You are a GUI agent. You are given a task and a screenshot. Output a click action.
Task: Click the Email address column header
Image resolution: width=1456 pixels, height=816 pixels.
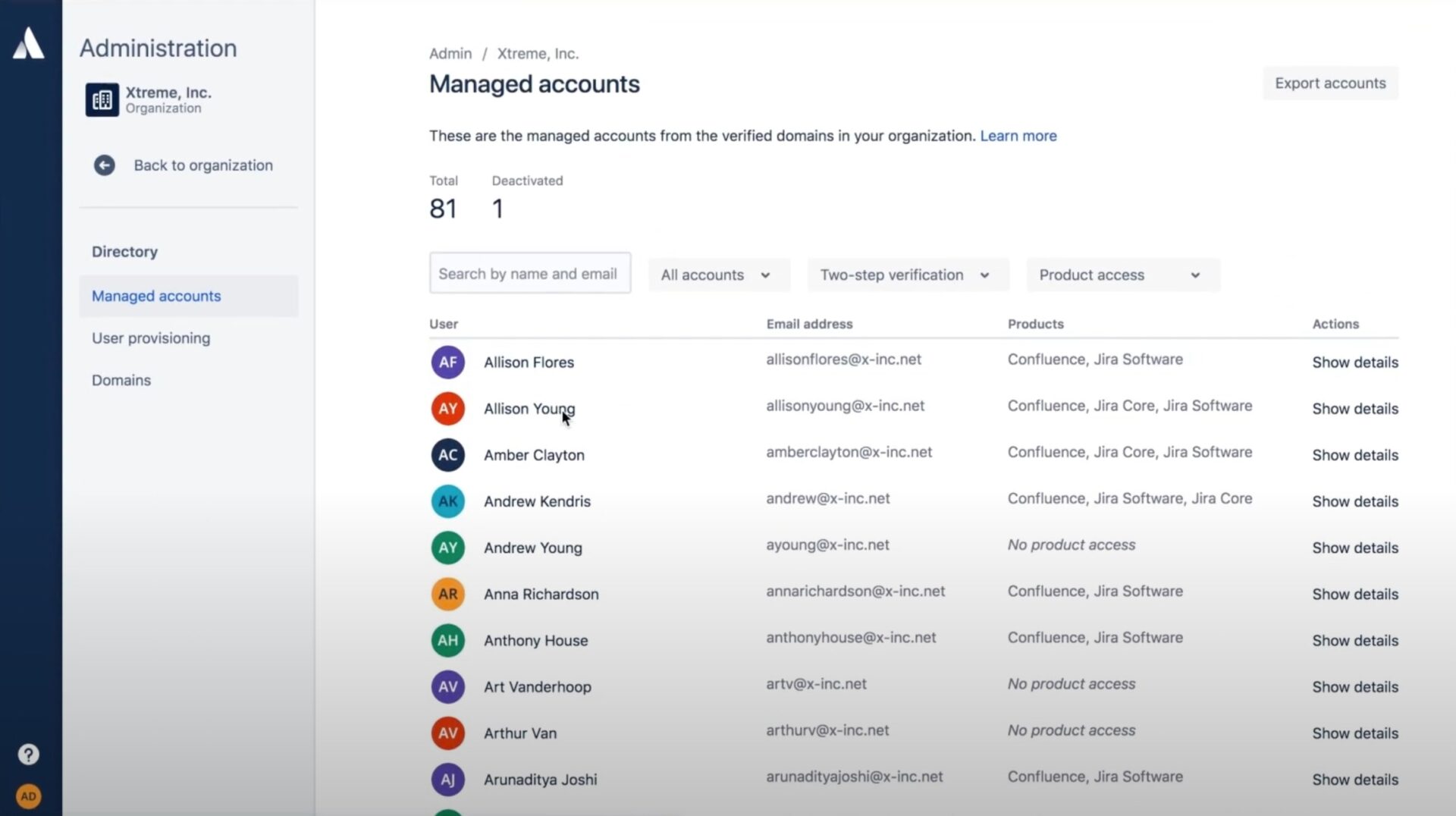(x=809, y=324)
